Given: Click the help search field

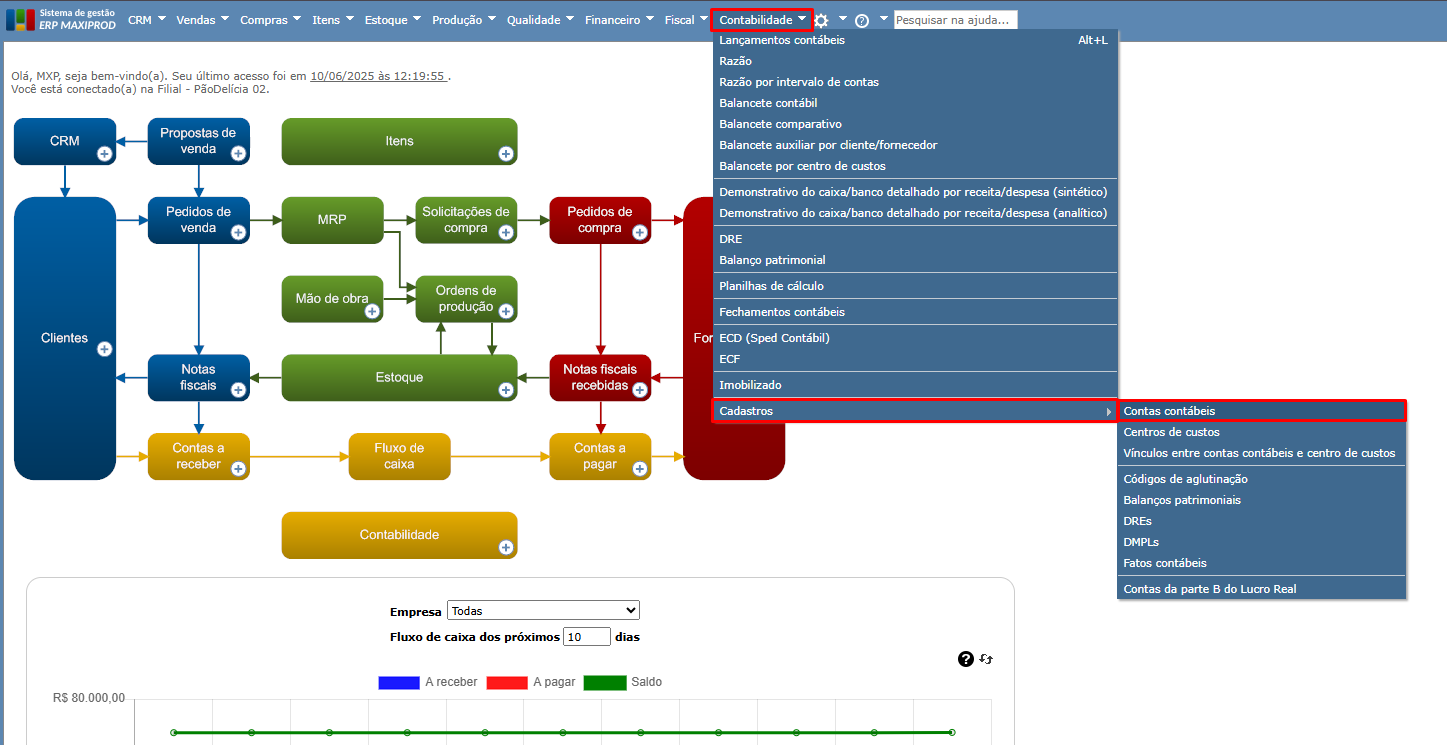Looking at the screenshot, I should pyautogui.click(x=955, y=20).
